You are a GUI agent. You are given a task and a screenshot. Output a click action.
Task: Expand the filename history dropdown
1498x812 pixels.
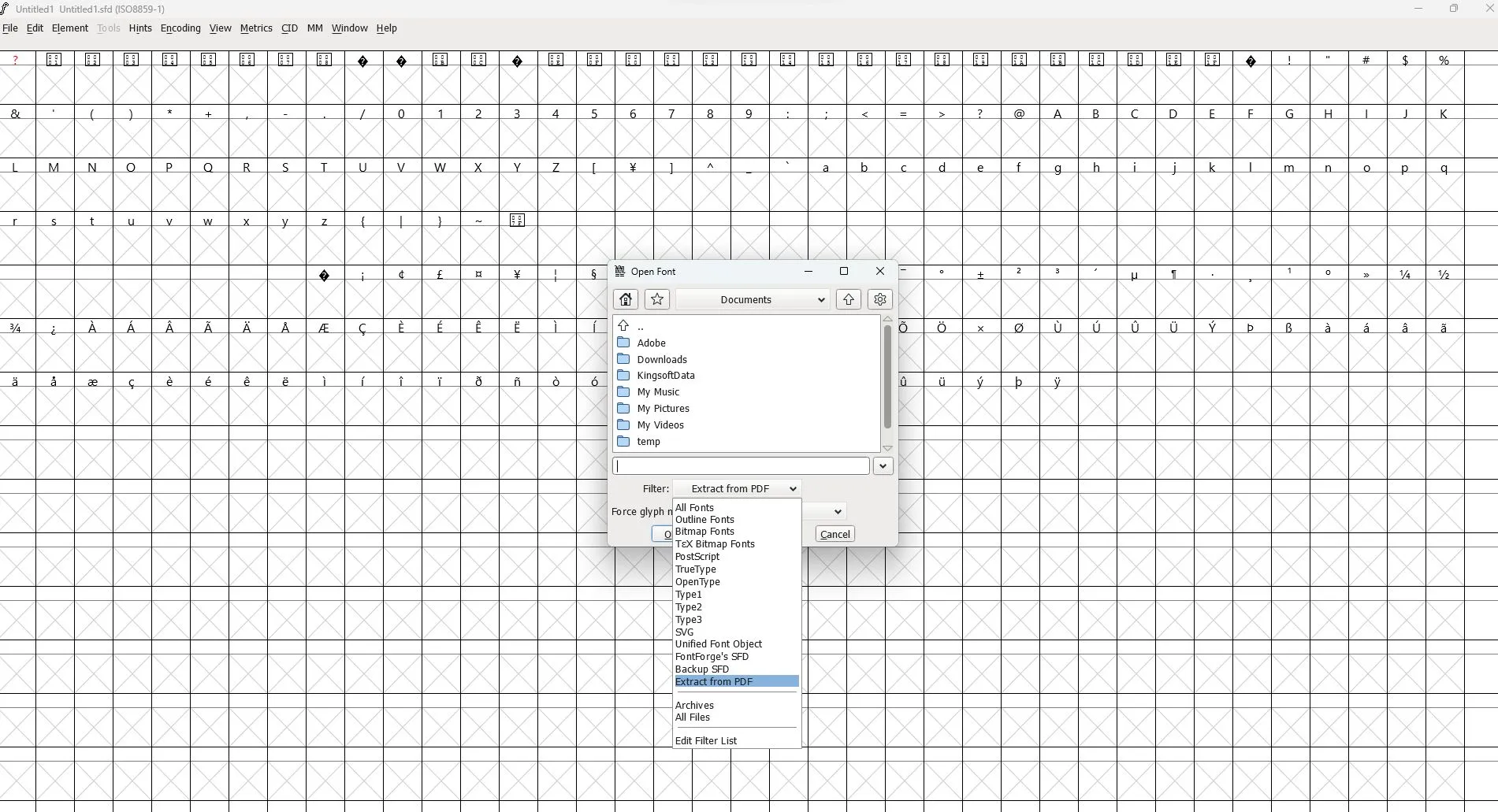pyautogui.click(x=883, y=465)
